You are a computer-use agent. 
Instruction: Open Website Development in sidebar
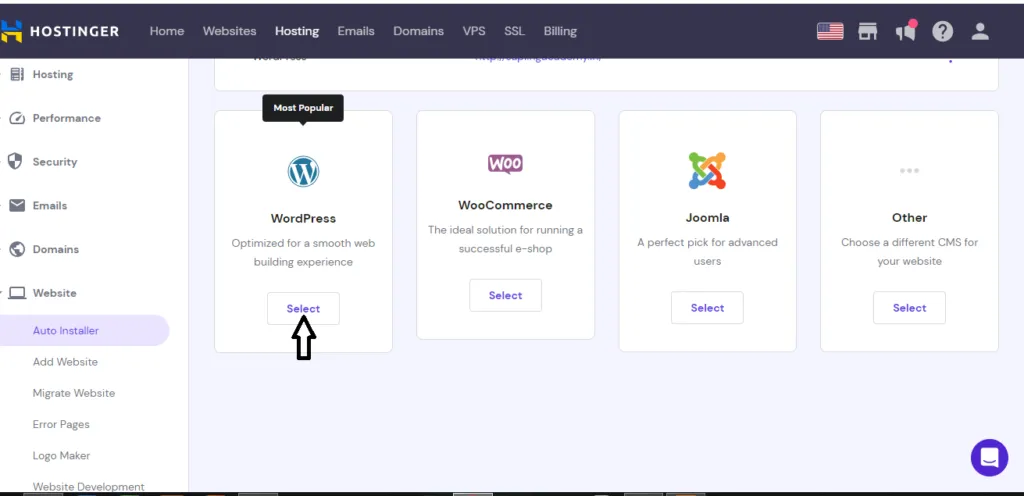(89, 486)
